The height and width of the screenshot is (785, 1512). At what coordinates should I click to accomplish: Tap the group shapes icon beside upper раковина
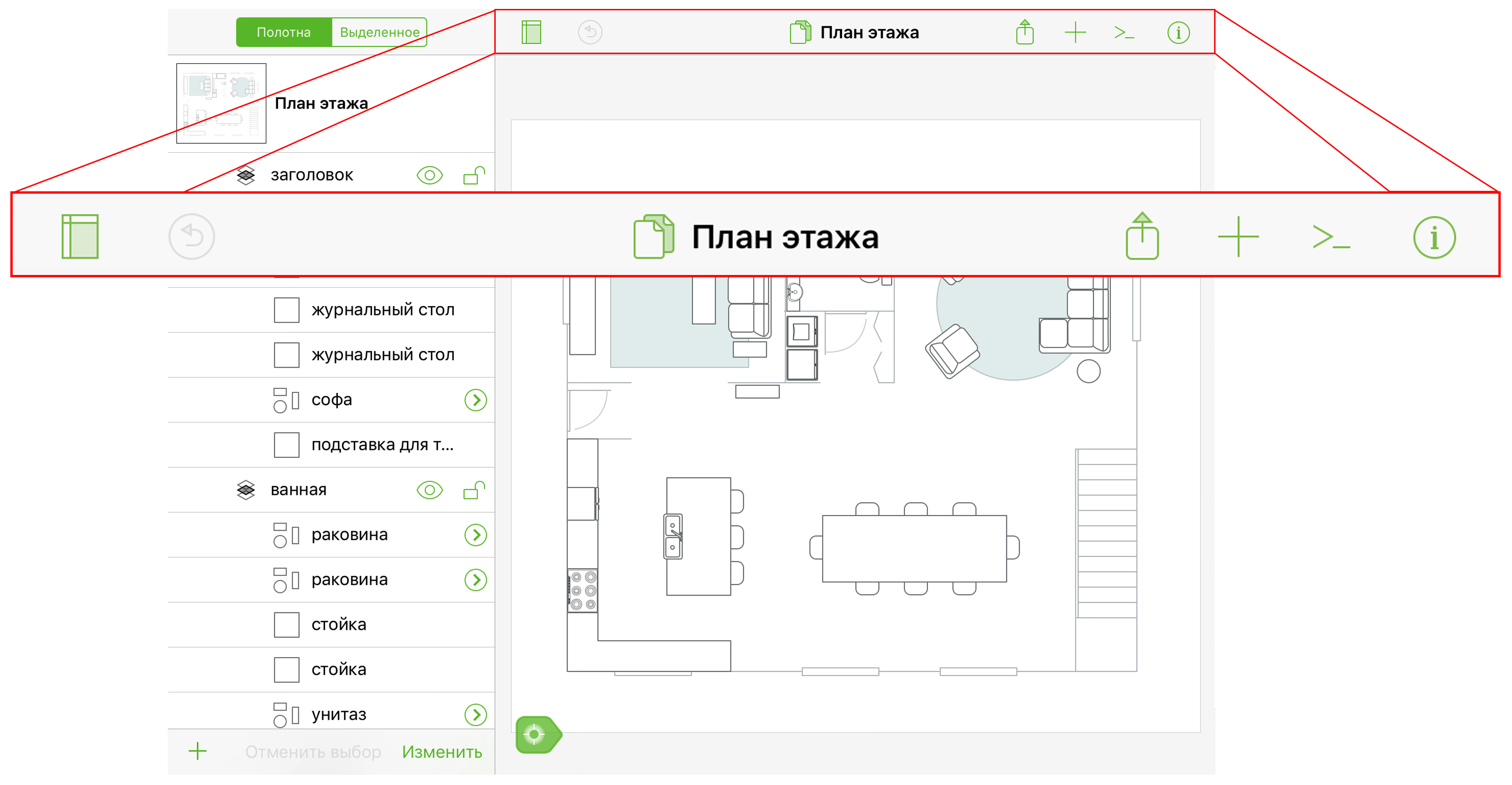[287, 535]
